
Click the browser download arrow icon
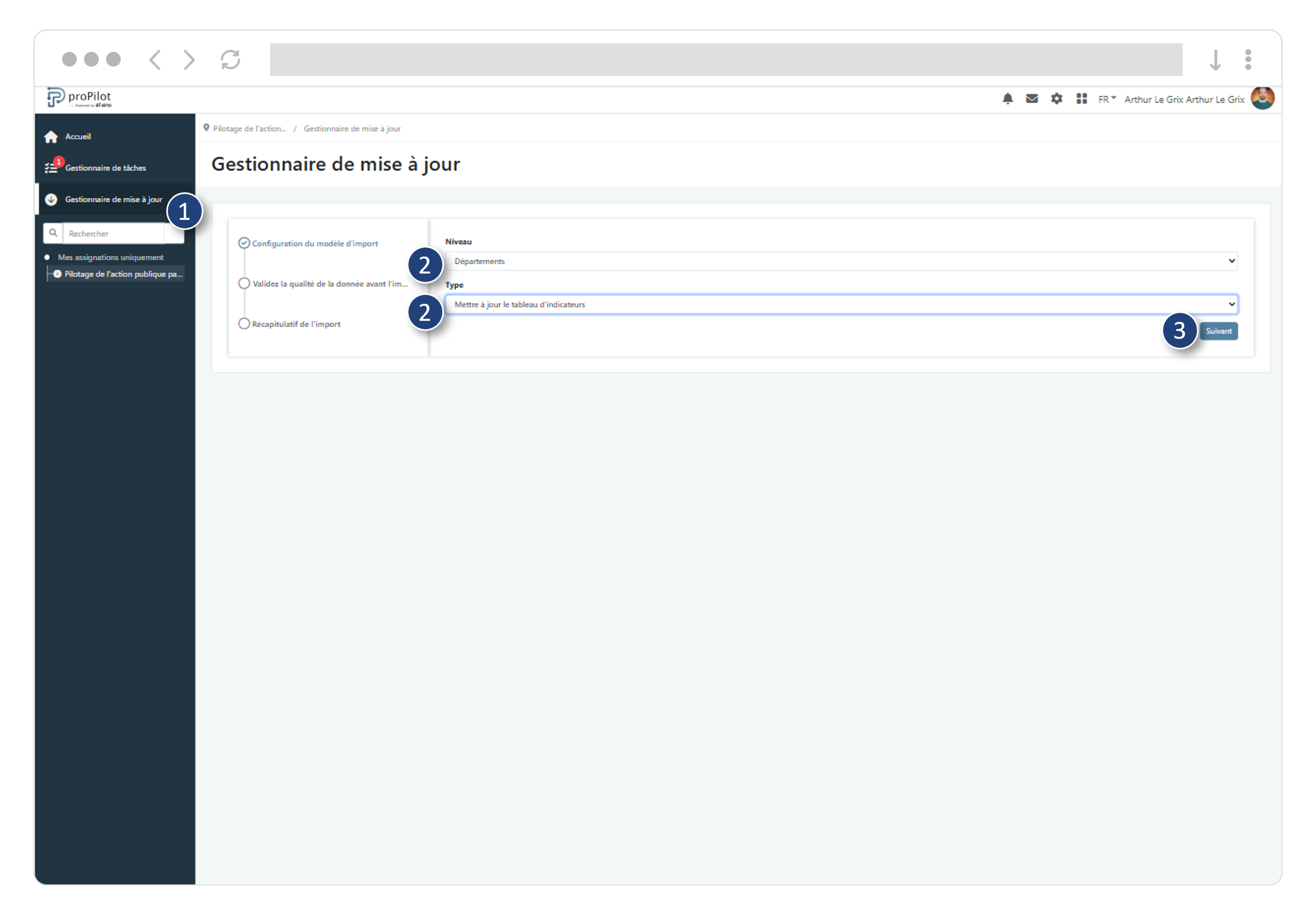tap(1215, 59)
